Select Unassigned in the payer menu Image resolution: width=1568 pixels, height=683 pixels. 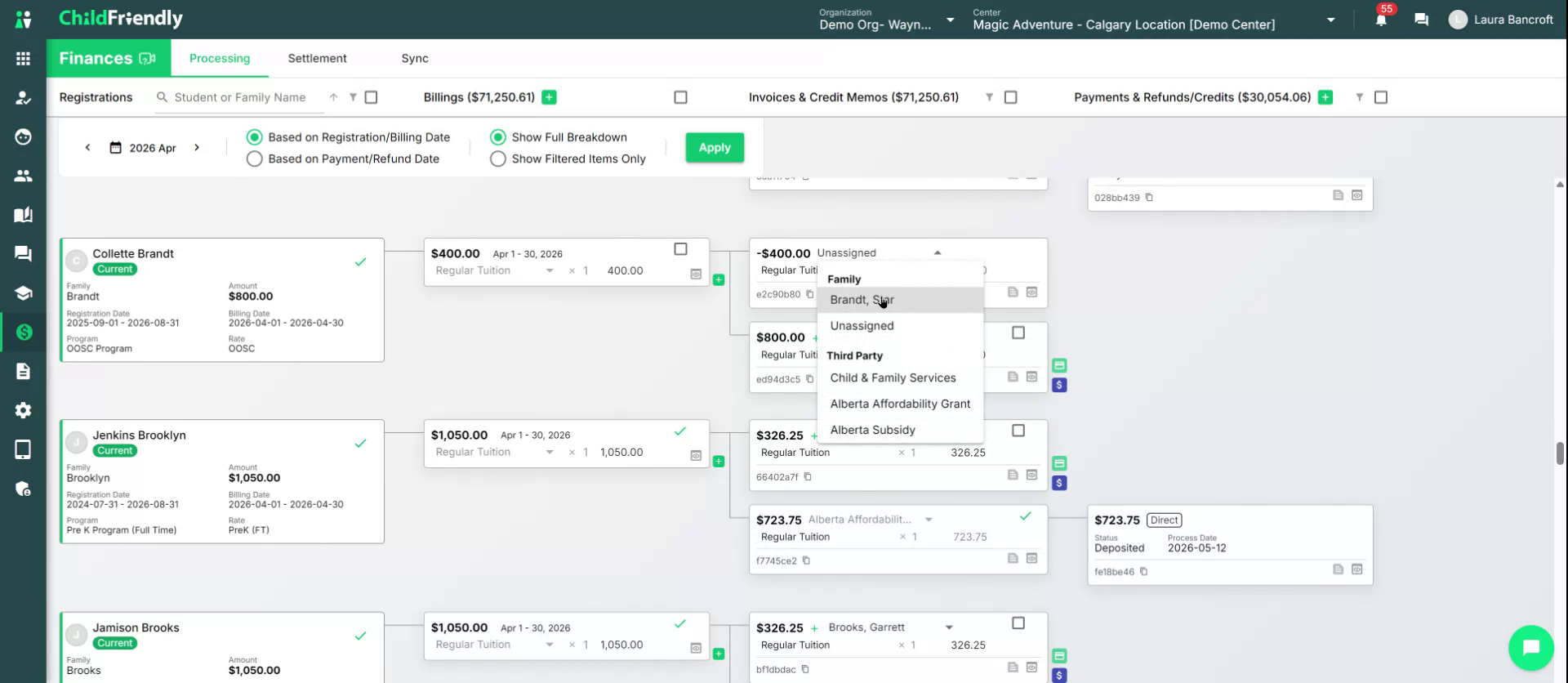click(x=900, y=326)
